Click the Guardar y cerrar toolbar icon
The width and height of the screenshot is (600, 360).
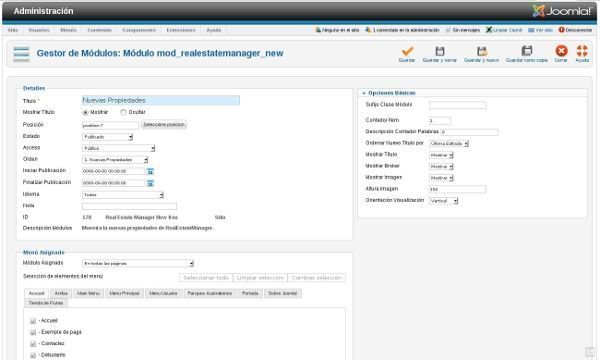[x=440, y=51]
